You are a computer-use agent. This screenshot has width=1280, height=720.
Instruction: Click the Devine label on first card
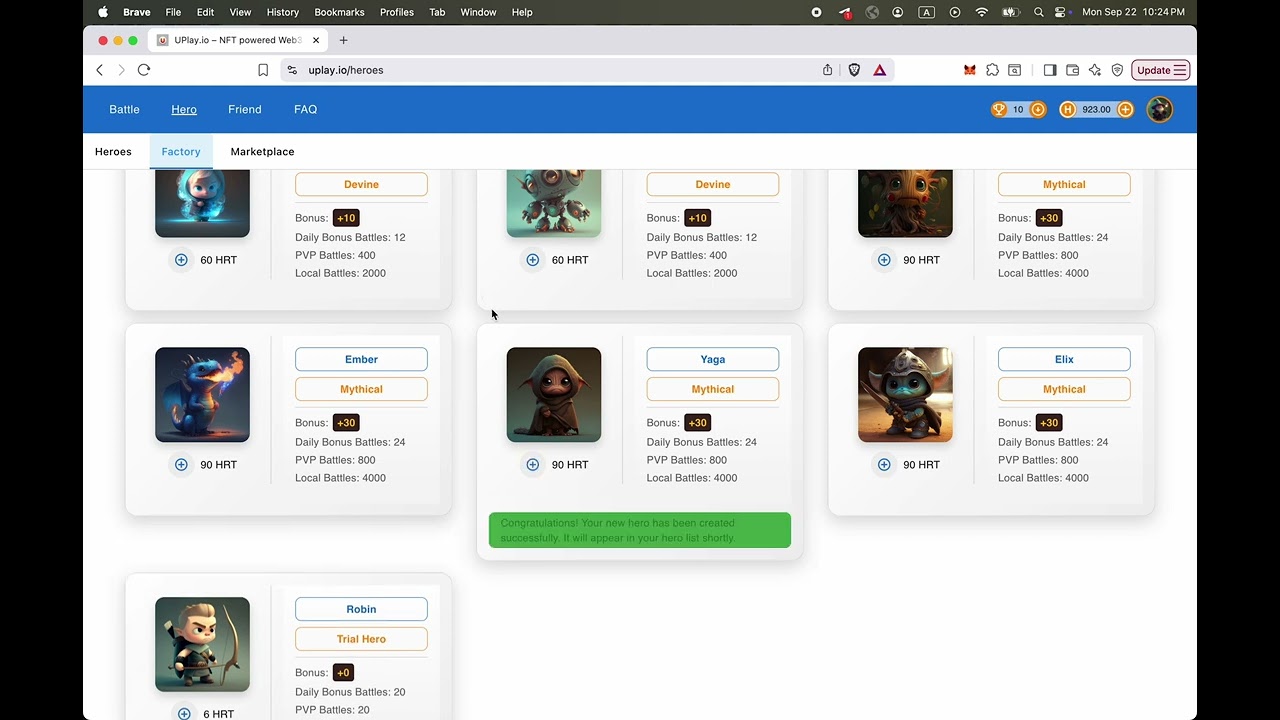pyautogui.click(x=361, y=184)
